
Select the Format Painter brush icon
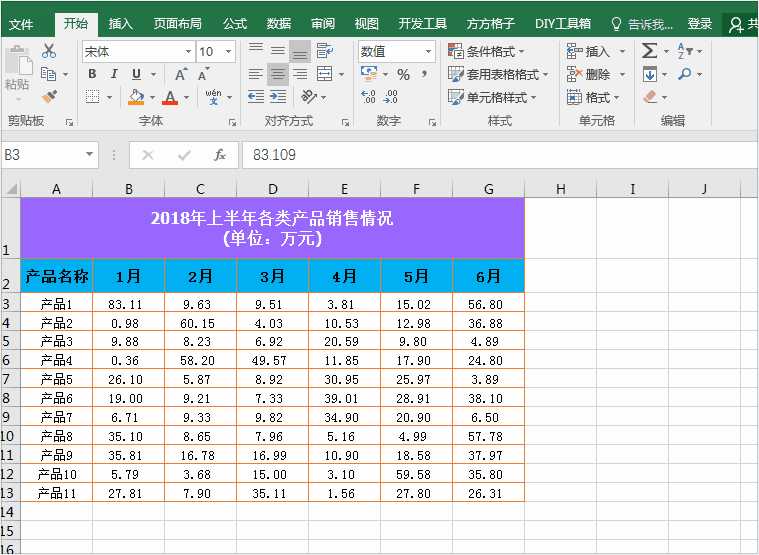[49, 96]
